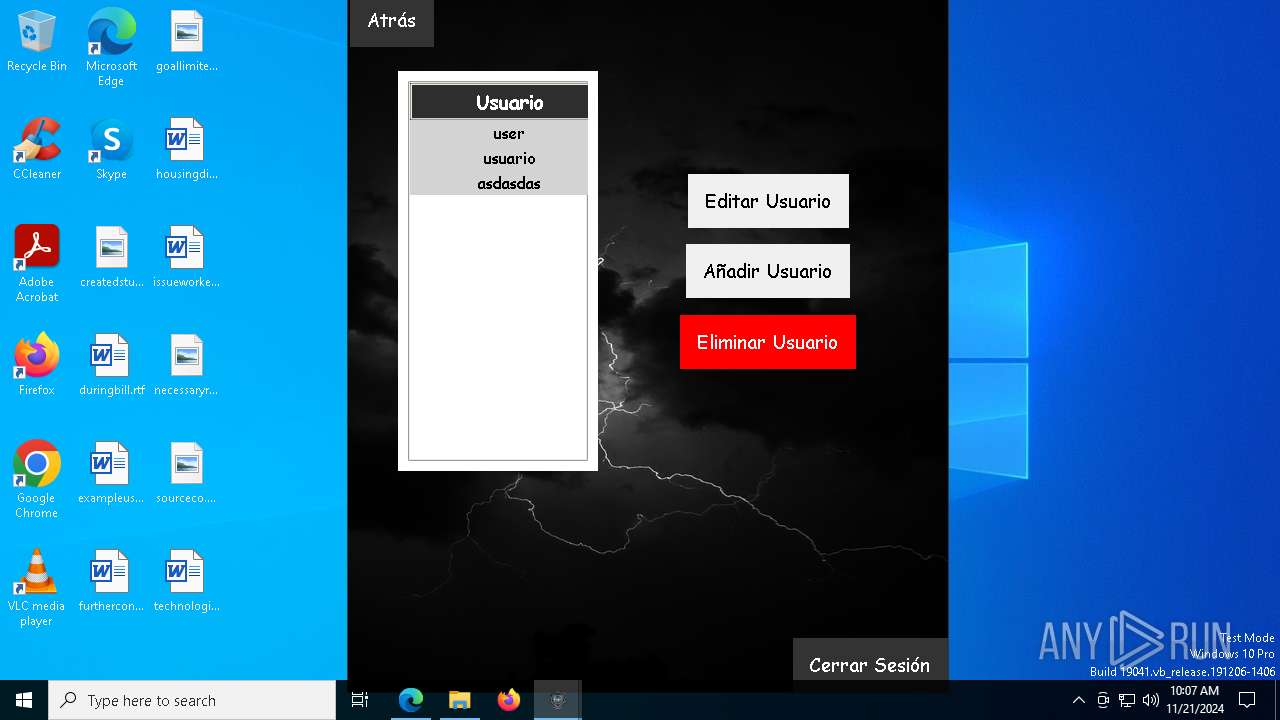Launch Firefox from the taskbar

click(509, 700)
